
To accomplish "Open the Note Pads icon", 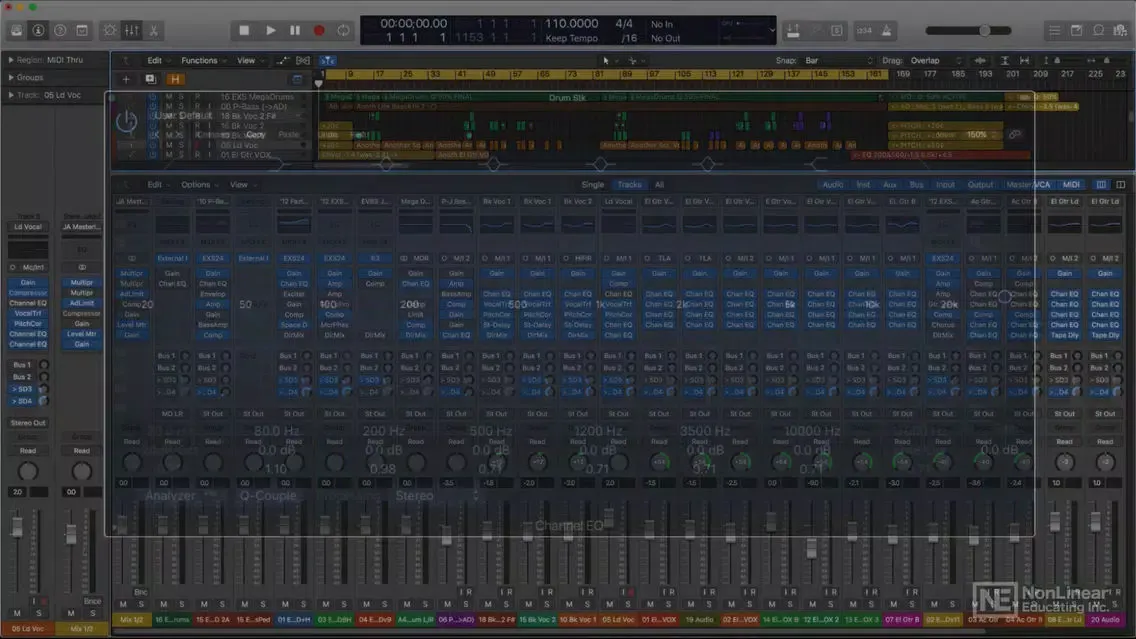I will 1077,30.
